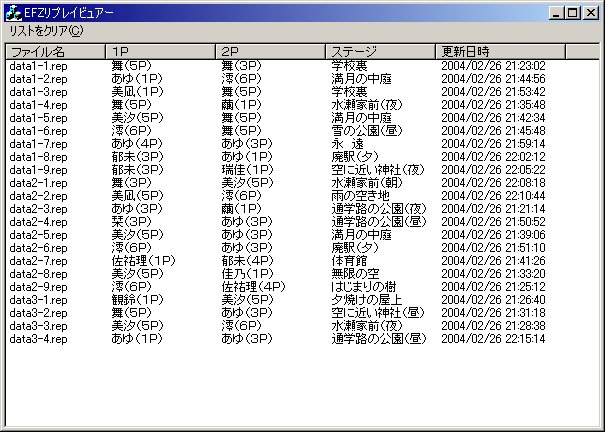Screen dimensions: 605x432
Task: Open the リストをクリア menu
Action: pyautogui.click(x=46, y=31)
